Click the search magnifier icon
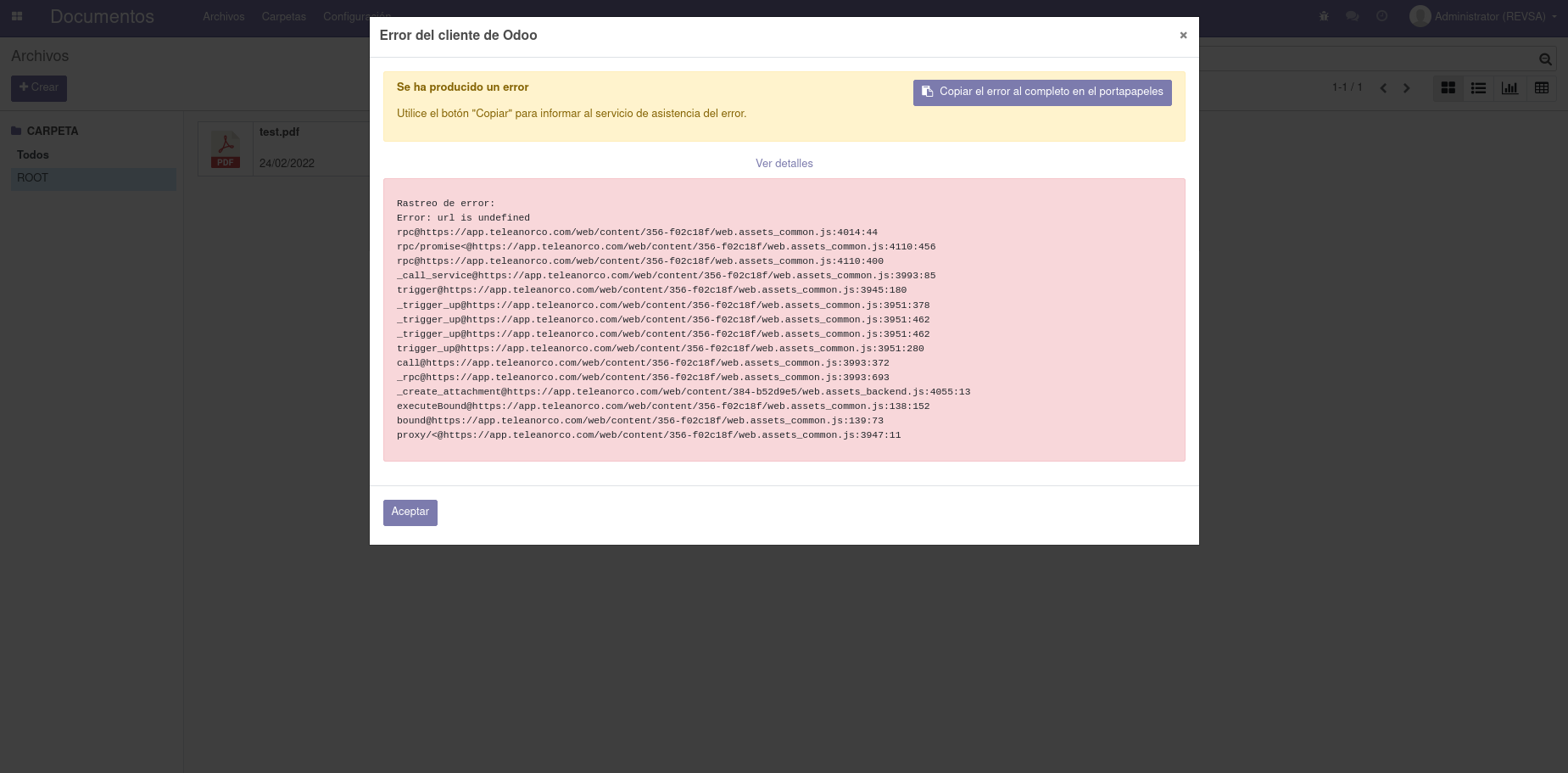Screen dimensions: 1568x773 coord(1545,59)
